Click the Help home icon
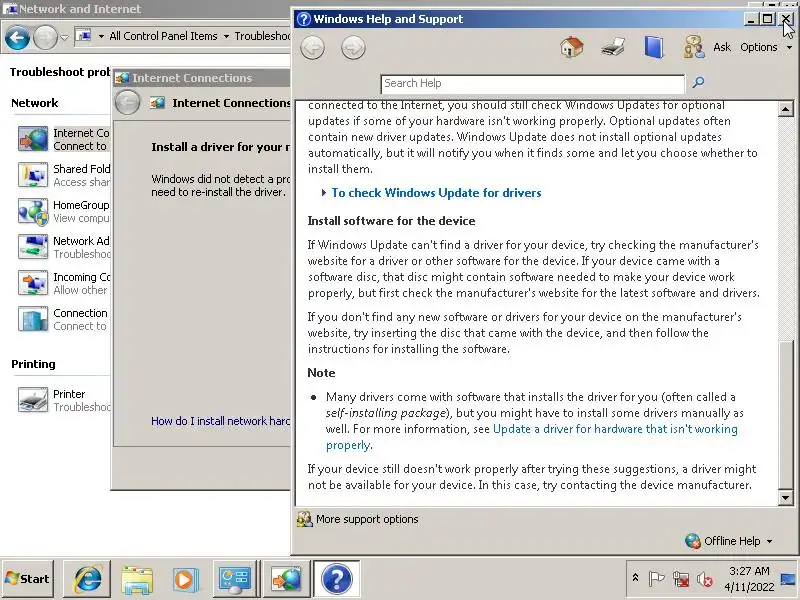The image size is (800, 600). [571, 47]
